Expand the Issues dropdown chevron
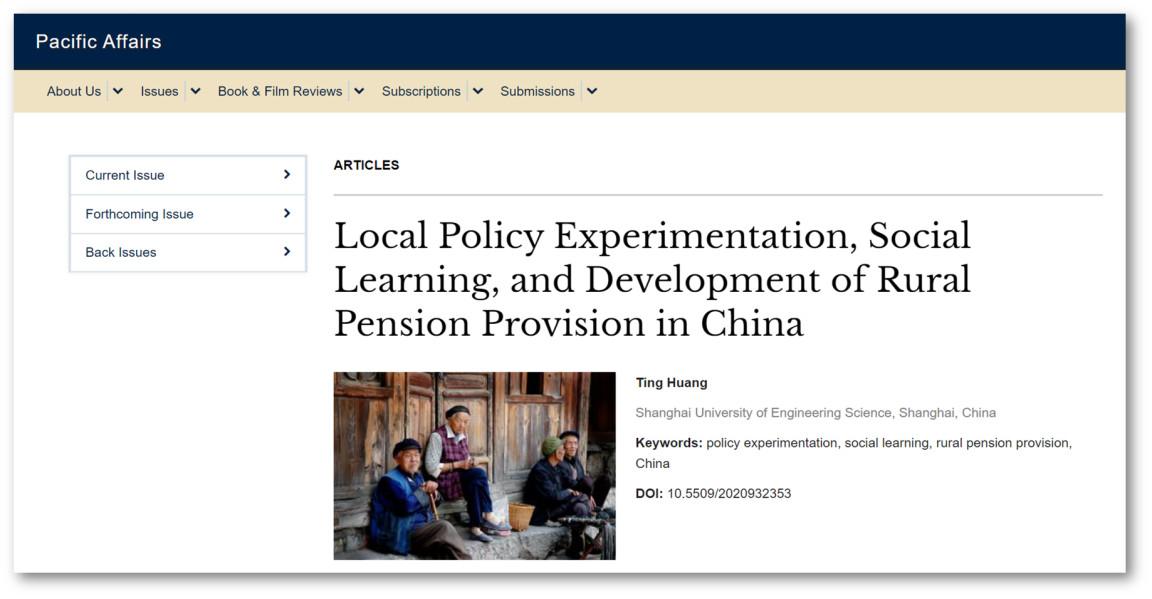 click(x=195, y=91)
